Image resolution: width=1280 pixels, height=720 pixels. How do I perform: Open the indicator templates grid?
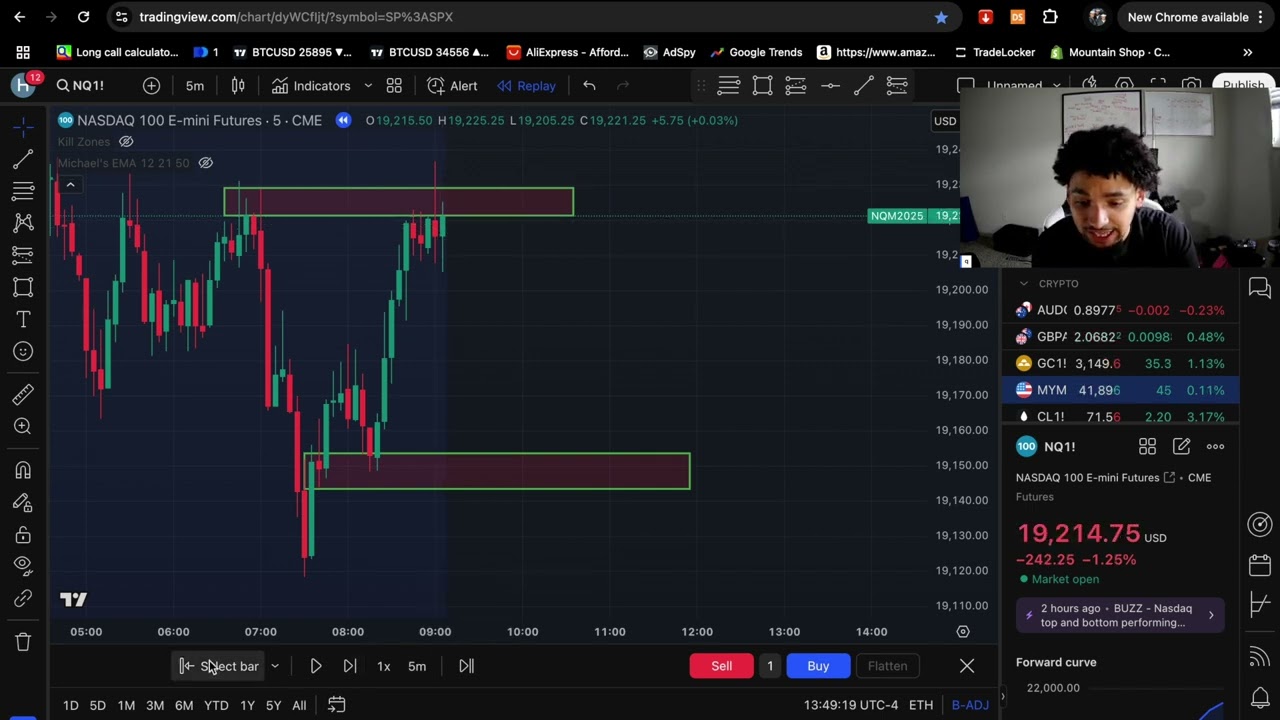tap(394, 86)
